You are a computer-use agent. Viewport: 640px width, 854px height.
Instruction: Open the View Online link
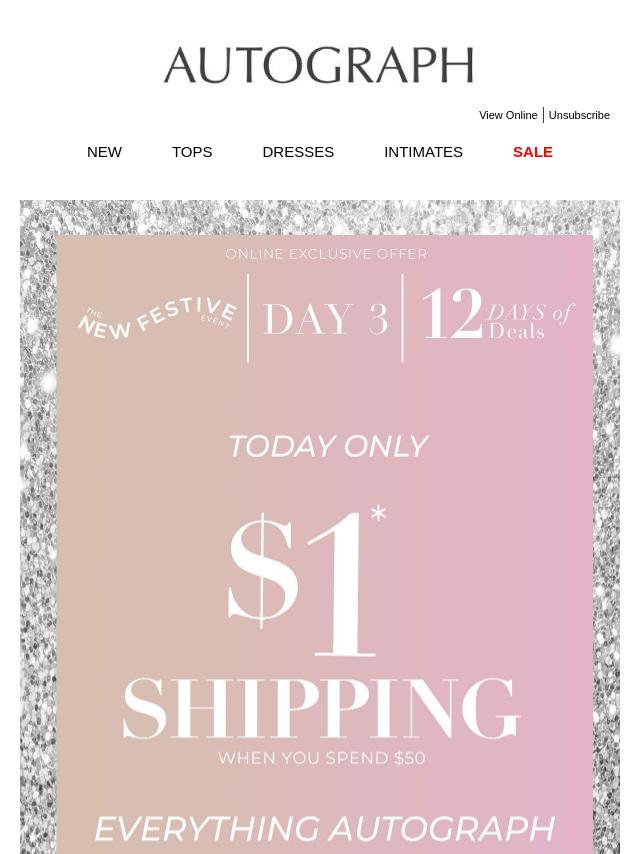click(508, 115)
